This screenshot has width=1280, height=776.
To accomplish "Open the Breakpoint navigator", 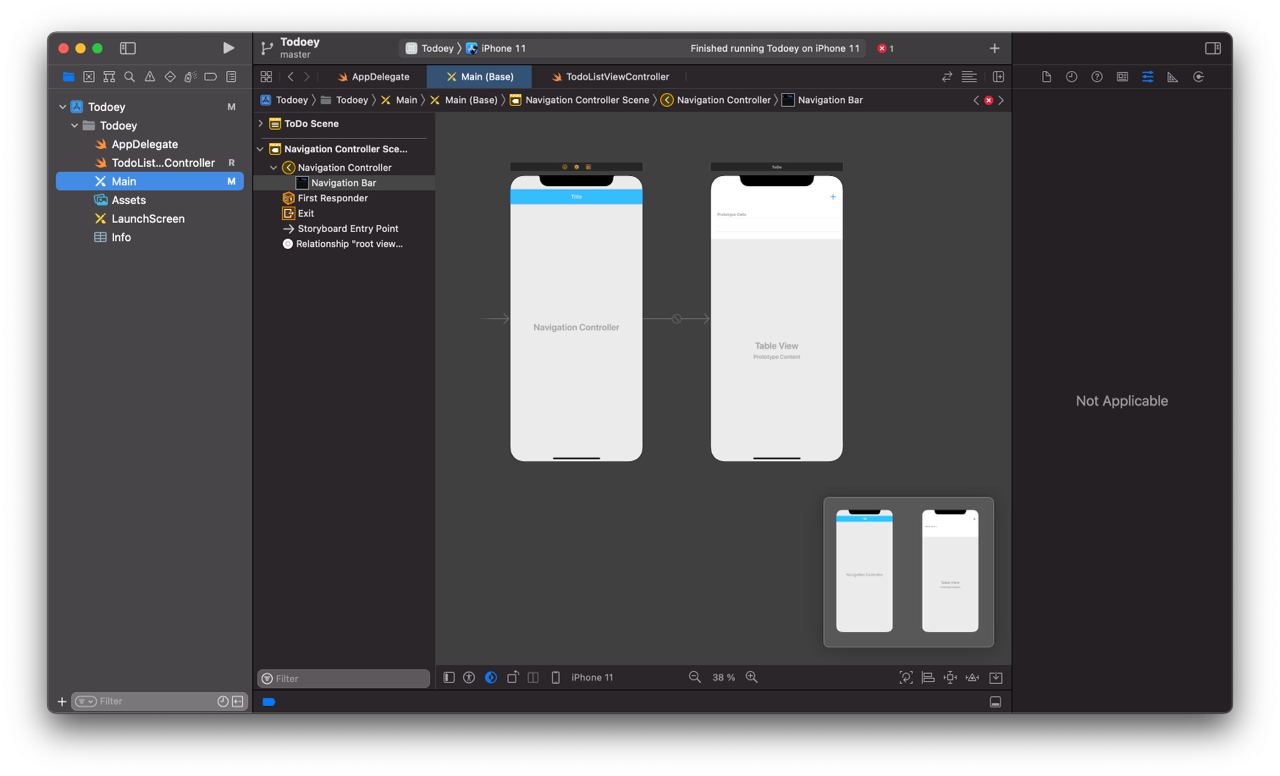I will [x=211, y=77].
